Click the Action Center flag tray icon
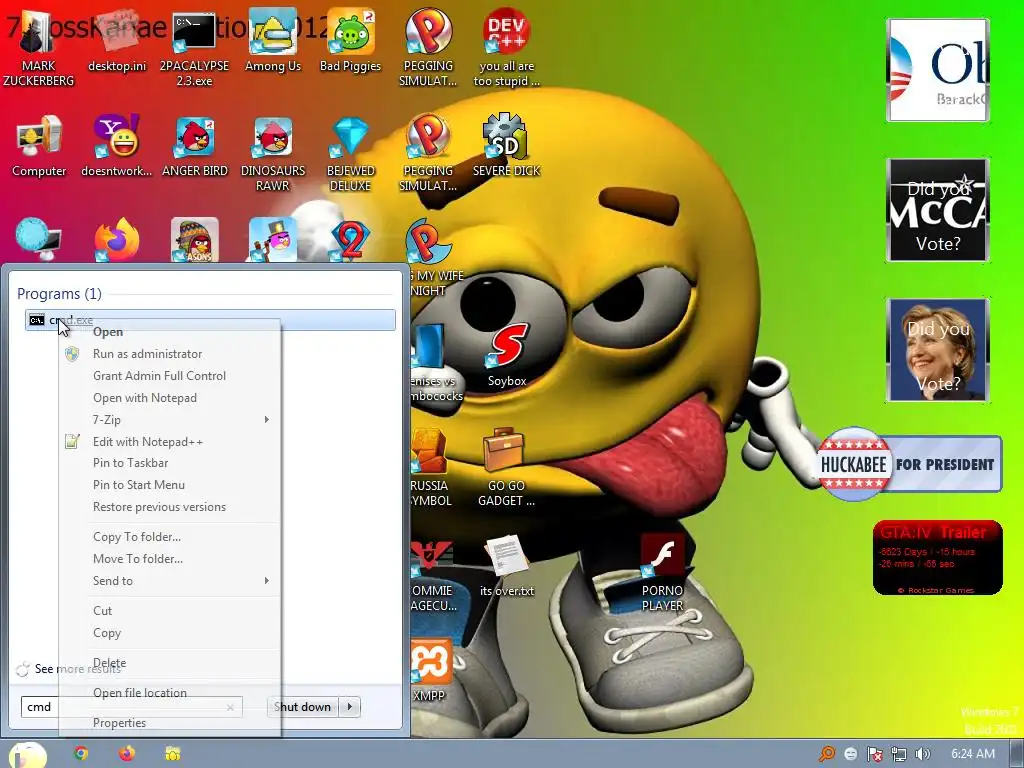1024x768 pixels. tap(874, 754)
